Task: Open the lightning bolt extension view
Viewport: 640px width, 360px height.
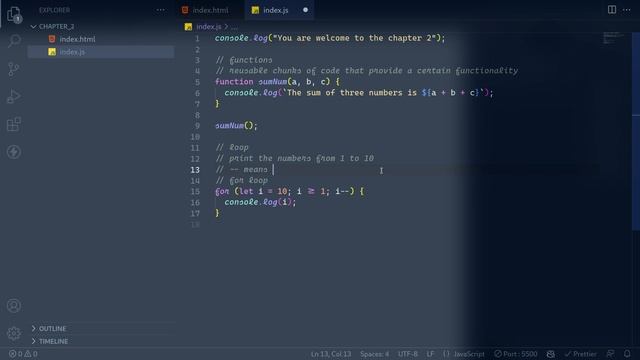Action: [x=14, y=152]
